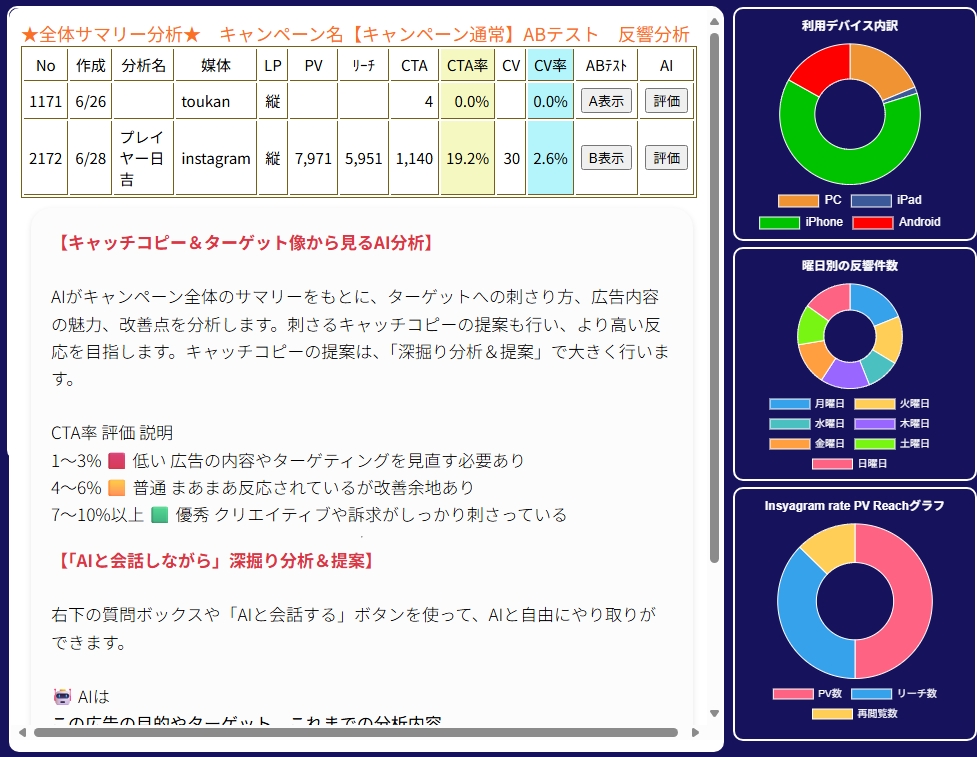Click the 評価 button on row 1171

pos(666,101)
